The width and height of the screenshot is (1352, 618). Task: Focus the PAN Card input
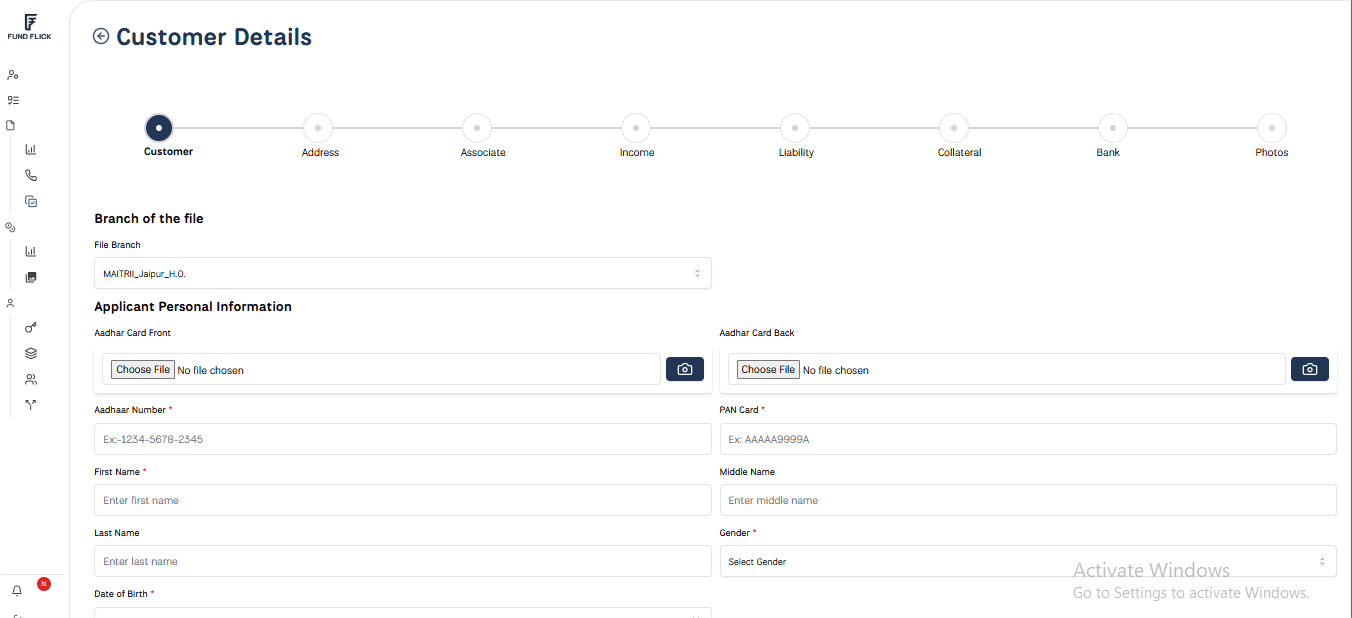[1028, 439]
